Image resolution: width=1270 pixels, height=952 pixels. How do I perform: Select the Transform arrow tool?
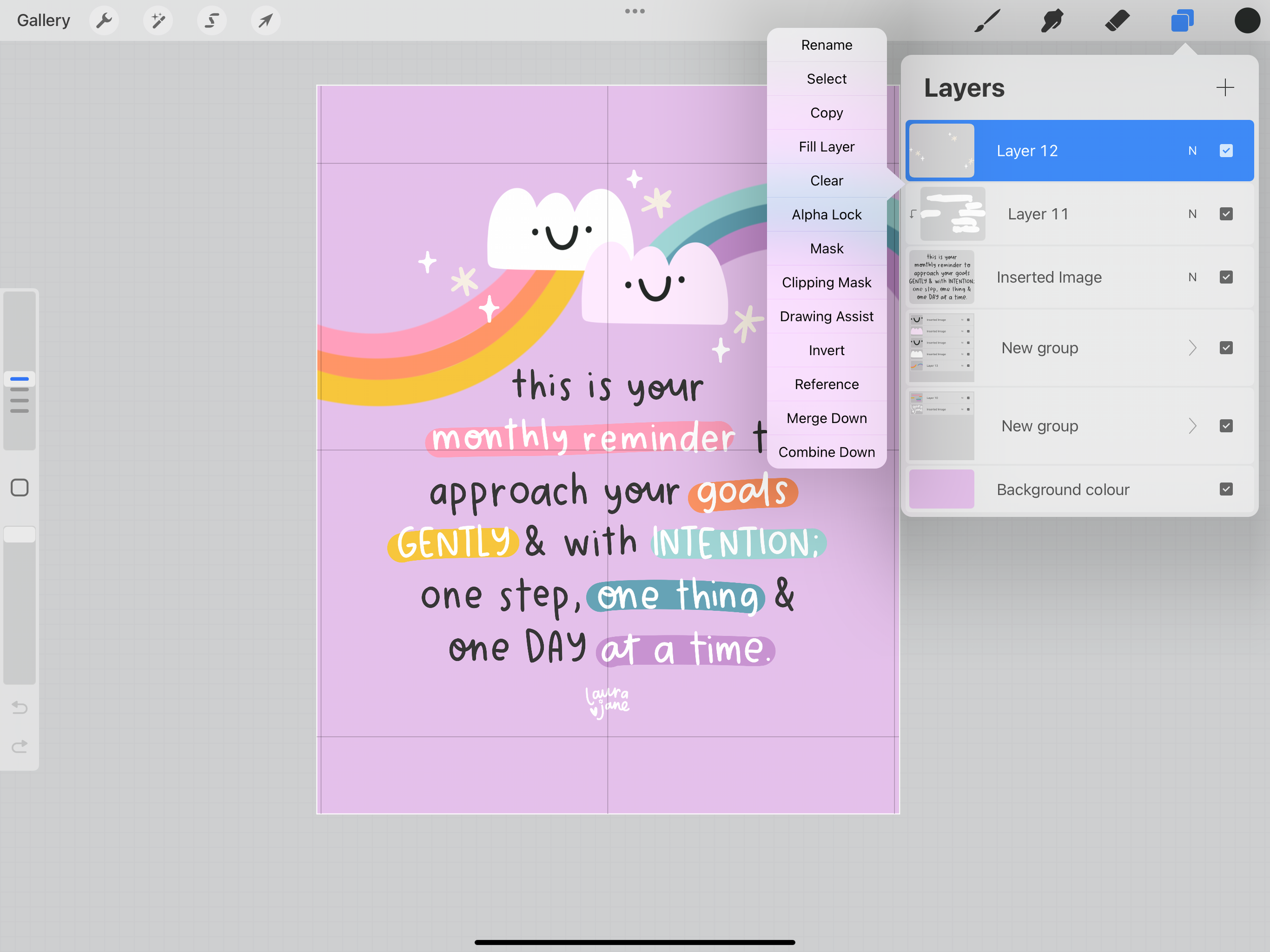265,20
